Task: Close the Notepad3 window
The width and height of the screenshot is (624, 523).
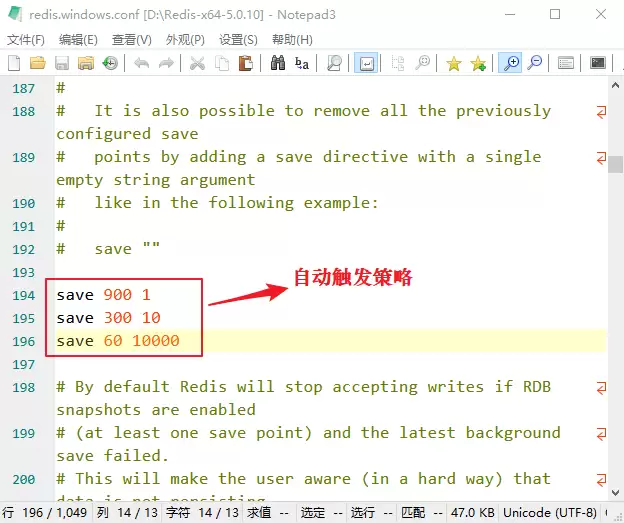Action: [601, 14]
